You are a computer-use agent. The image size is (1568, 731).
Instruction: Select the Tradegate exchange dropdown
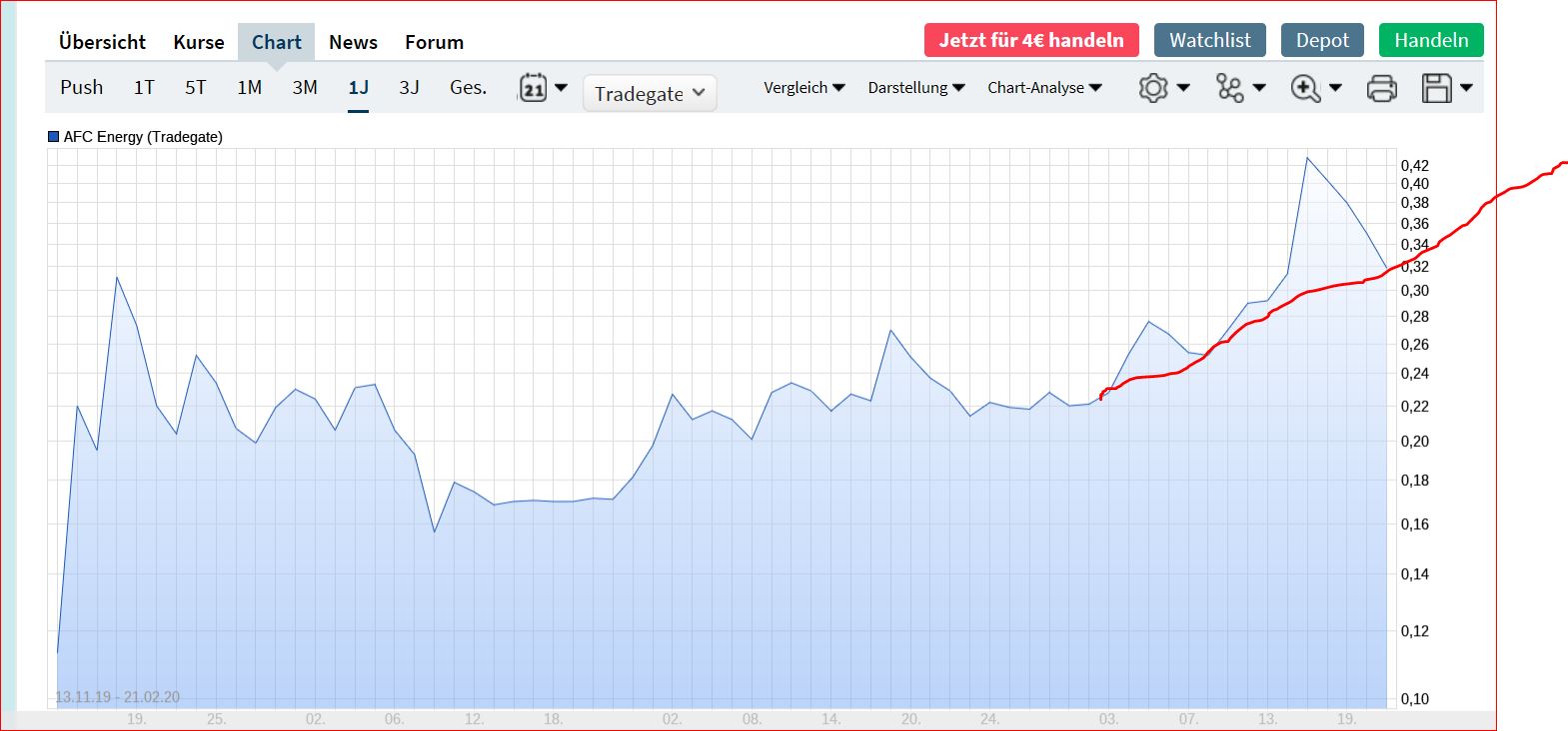[x=650, y=93]
